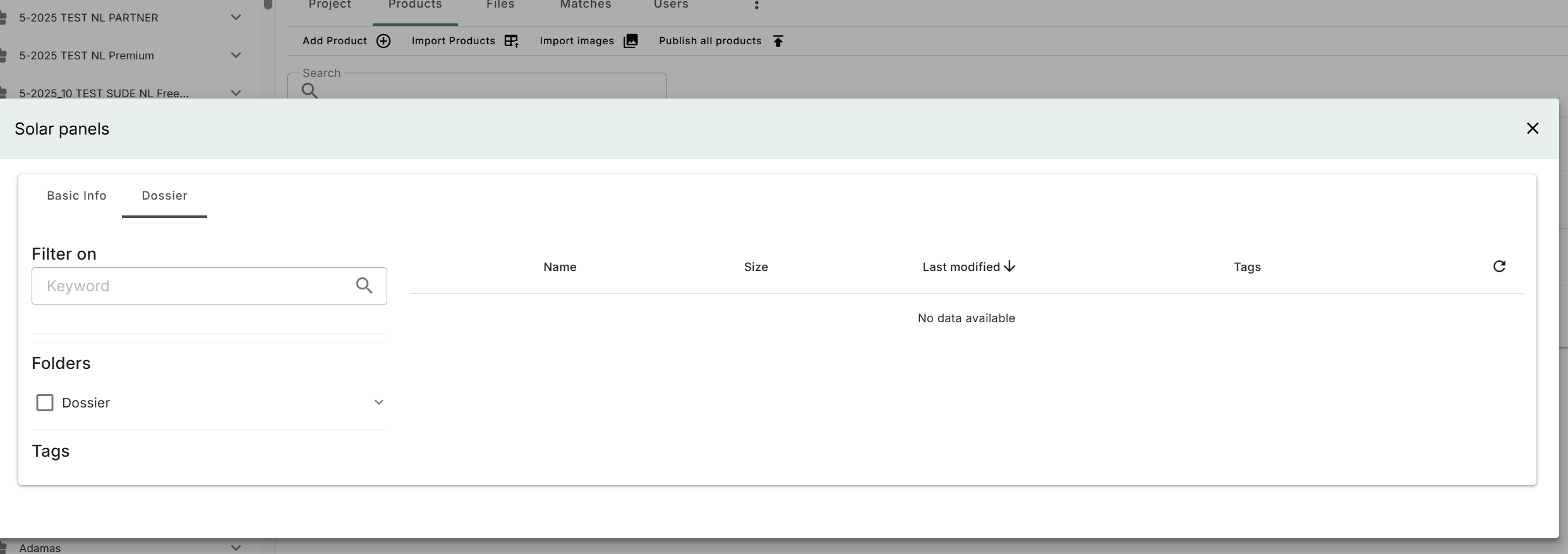Open the Project tab
The height and width of the screenshot is (554, 1568).
click(x=330, y=5)
